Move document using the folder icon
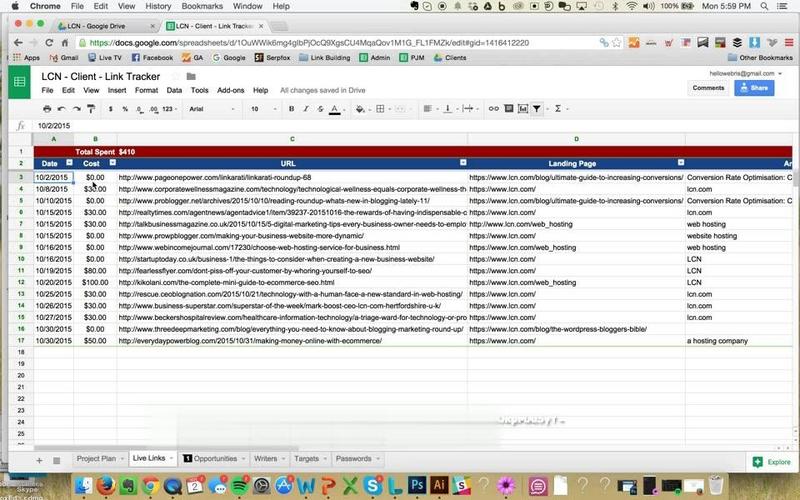800x500 pixels. [x=191, y=77]
